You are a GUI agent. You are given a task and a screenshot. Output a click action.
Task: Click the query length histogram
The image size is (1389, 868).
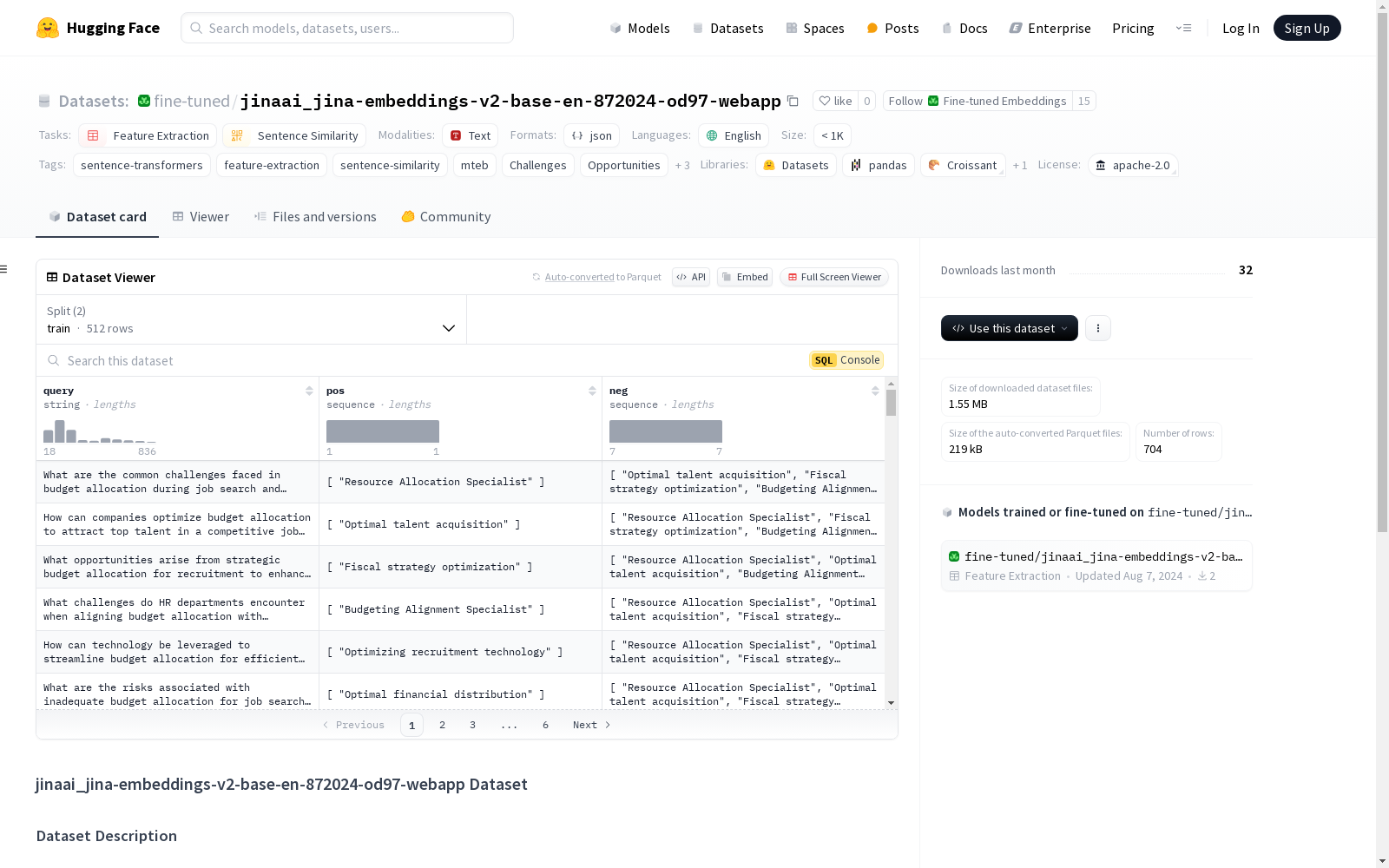100,431
